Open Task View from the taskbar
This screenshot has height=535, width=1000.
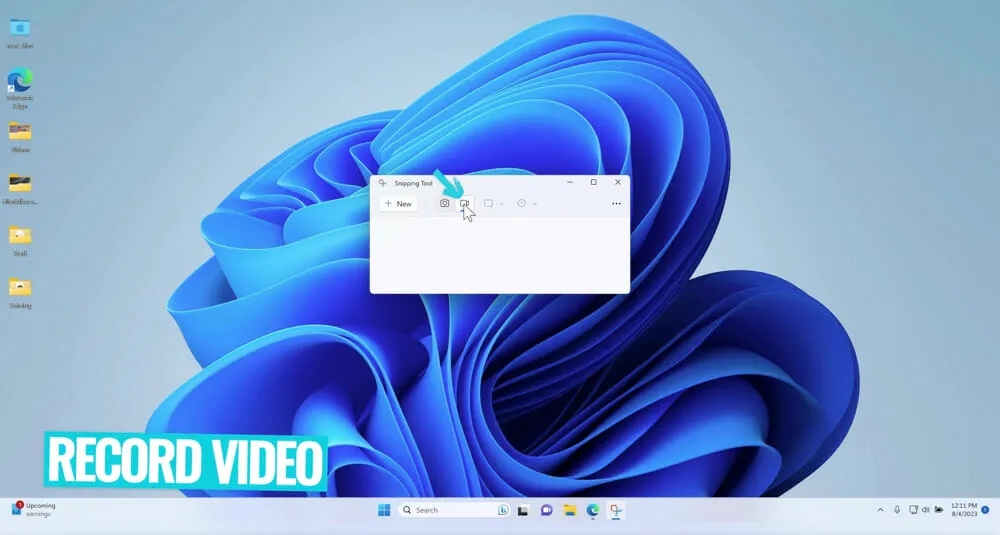point(522,510)
